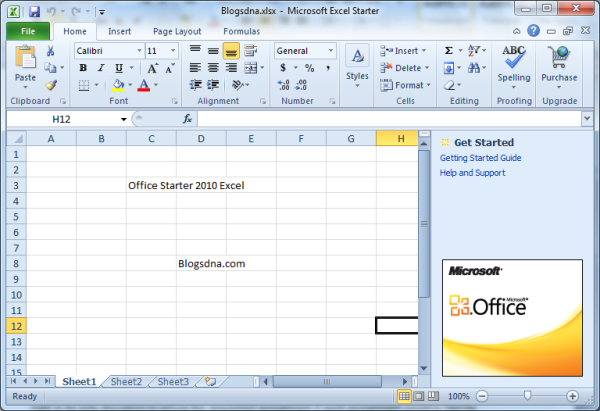600x411 pixels.
Task: Run Spelling check
Action: coord(514,67)
